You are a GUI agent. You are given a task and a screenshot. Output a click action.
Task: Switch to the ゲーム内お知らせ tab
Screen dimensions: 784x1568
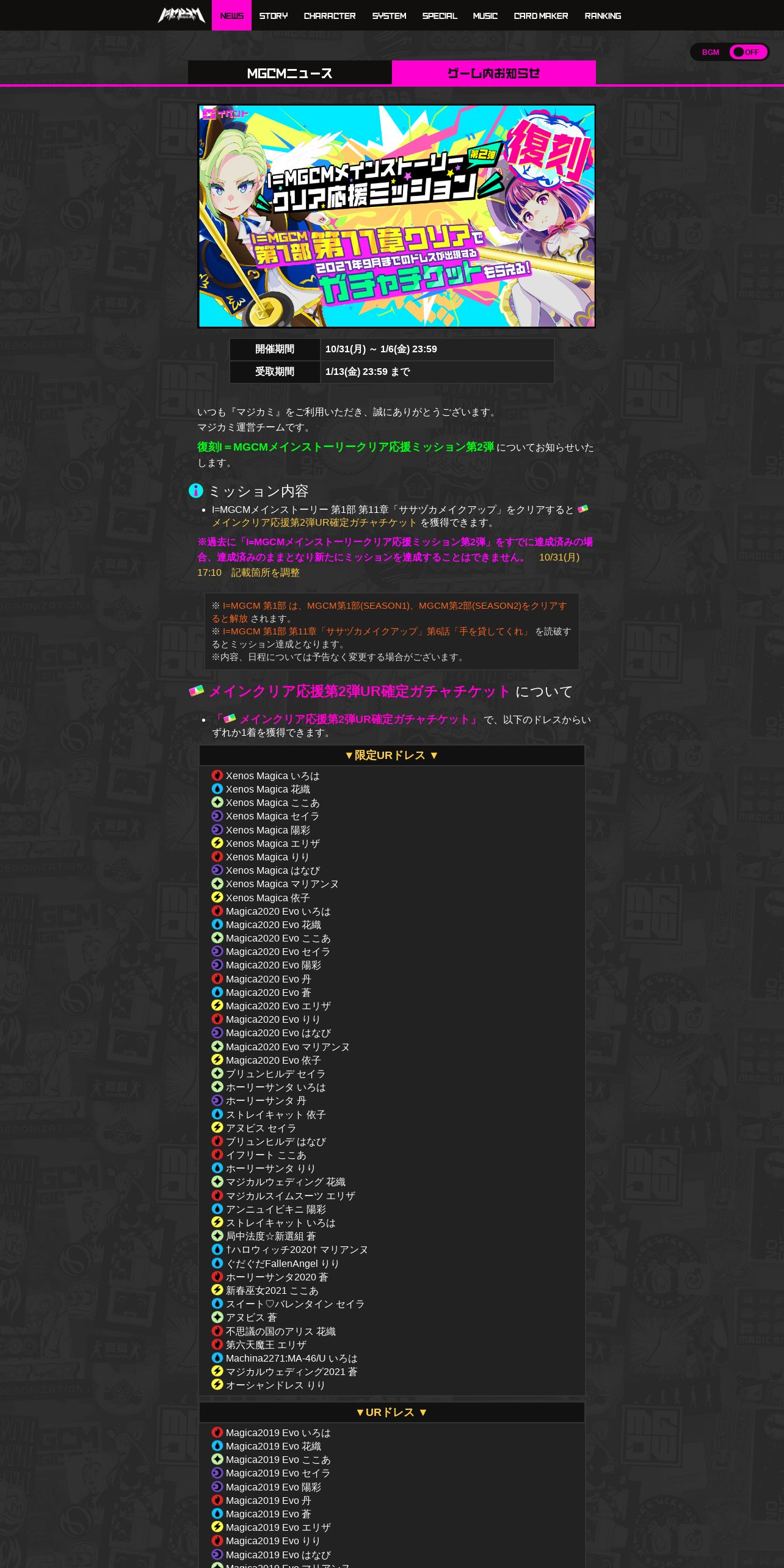pyautogui.click(x=493, y=73)
